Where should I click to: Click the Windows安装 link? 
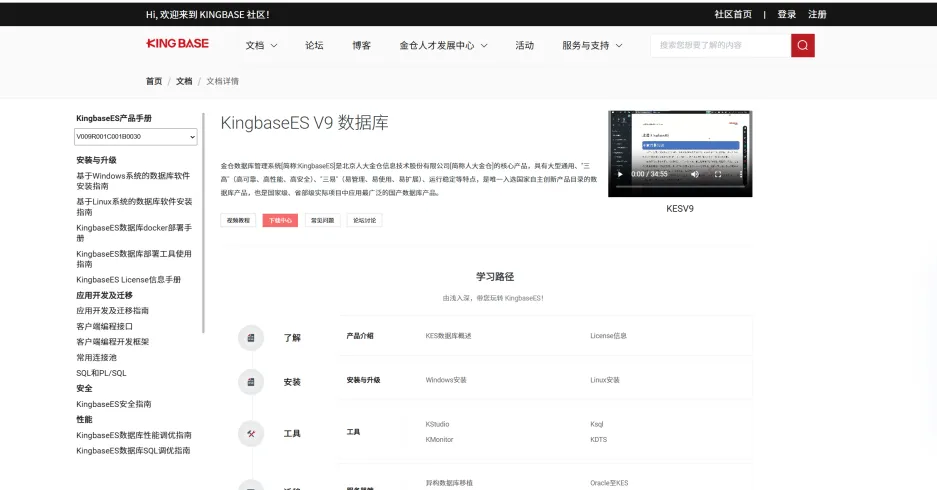pos(446,380)
